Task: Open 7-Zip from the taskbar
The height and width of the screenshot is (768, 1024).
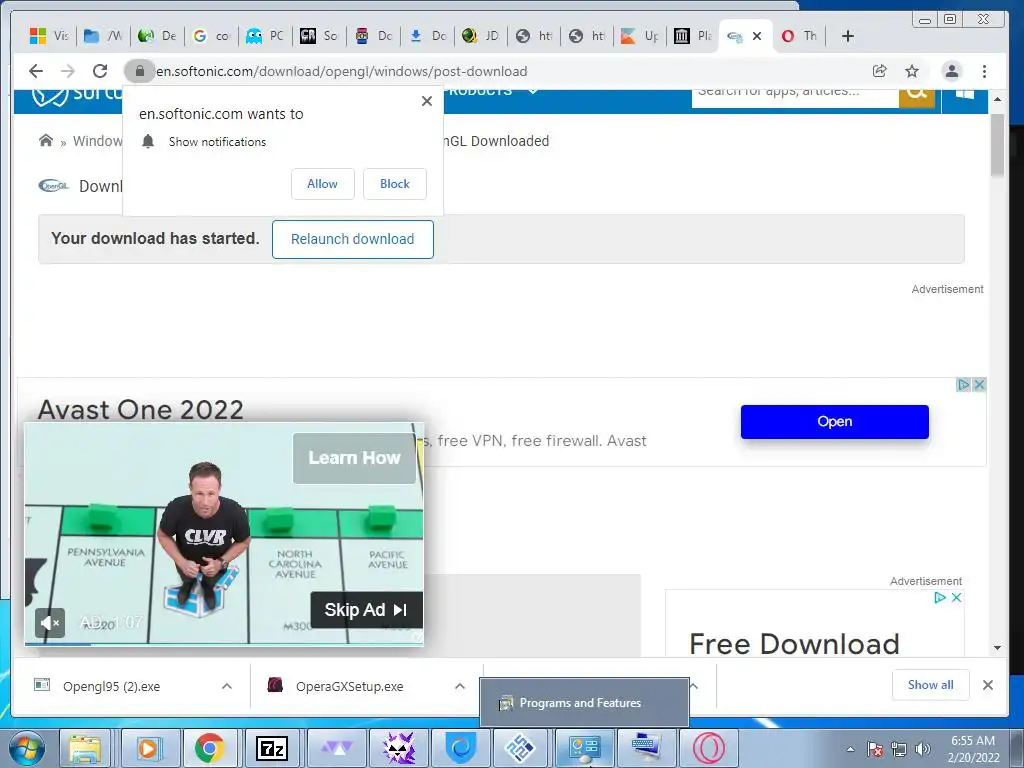Action: [272, 748]
